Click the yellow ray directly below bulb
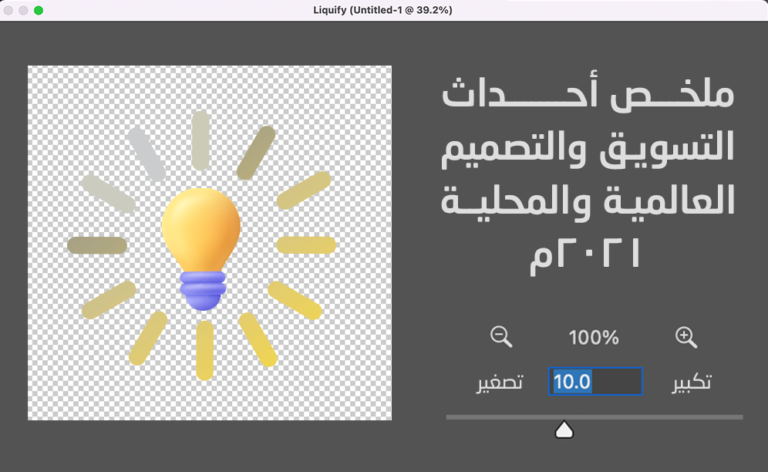The image size is (768, 472). (204, 350)
